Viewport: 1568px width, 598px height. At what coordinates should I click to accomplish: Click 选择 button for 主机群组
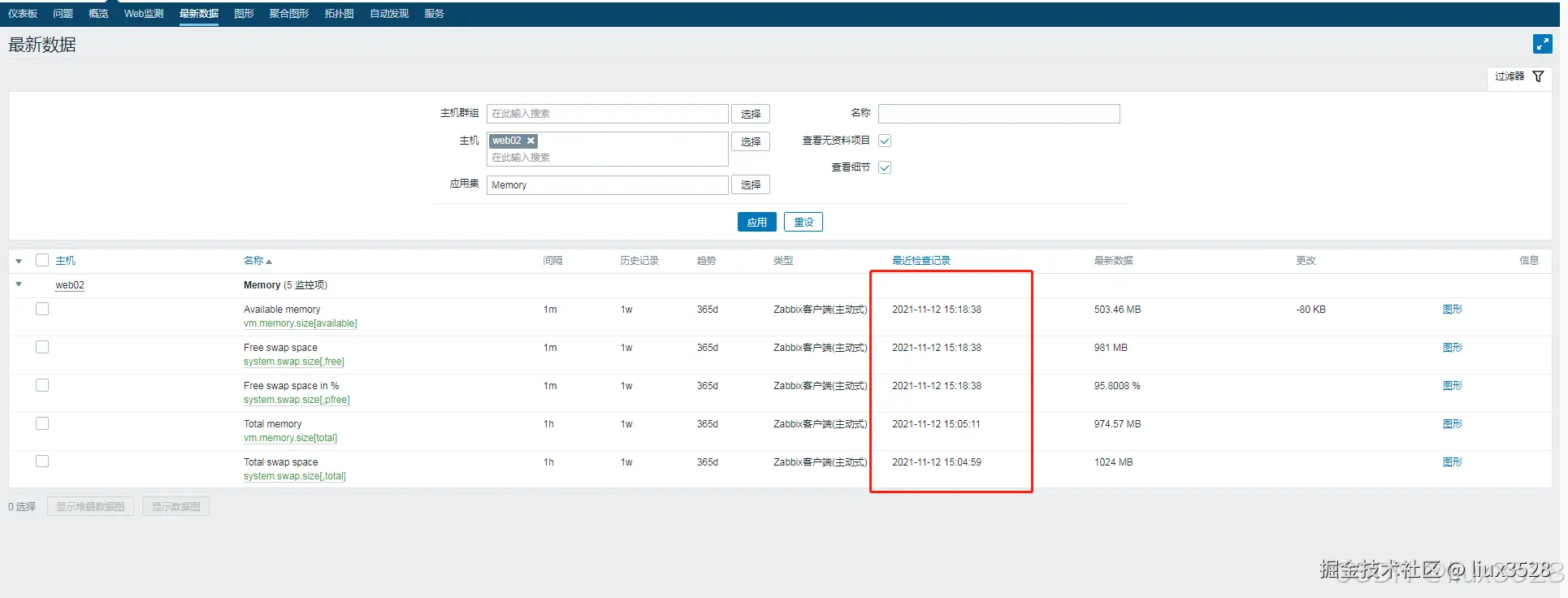click(751, 114)
